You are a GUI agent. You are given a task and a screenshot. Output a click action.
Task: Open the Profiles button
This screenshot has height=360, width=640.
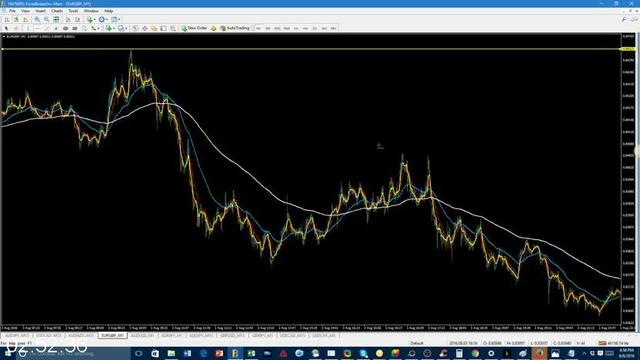121,28
